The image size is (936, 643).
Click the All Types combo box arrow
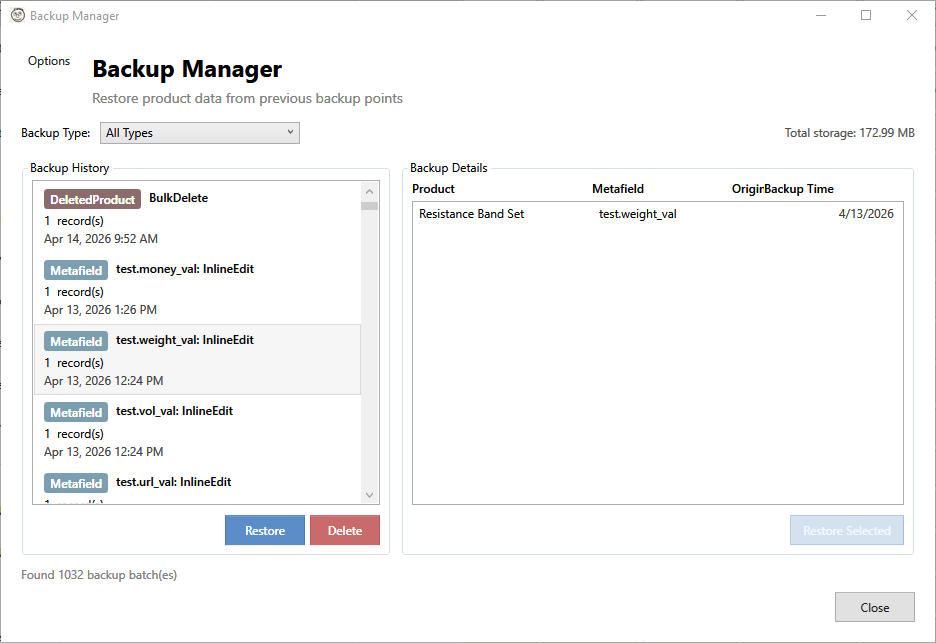tap(289, 132)
